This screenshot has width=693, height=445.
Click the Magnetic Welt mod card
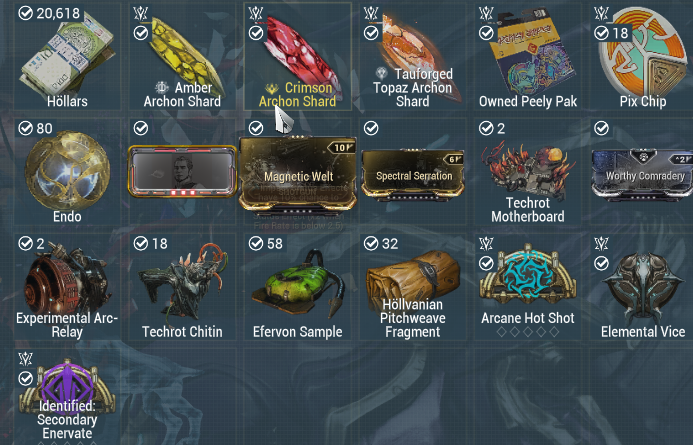[x=297, y=174]
